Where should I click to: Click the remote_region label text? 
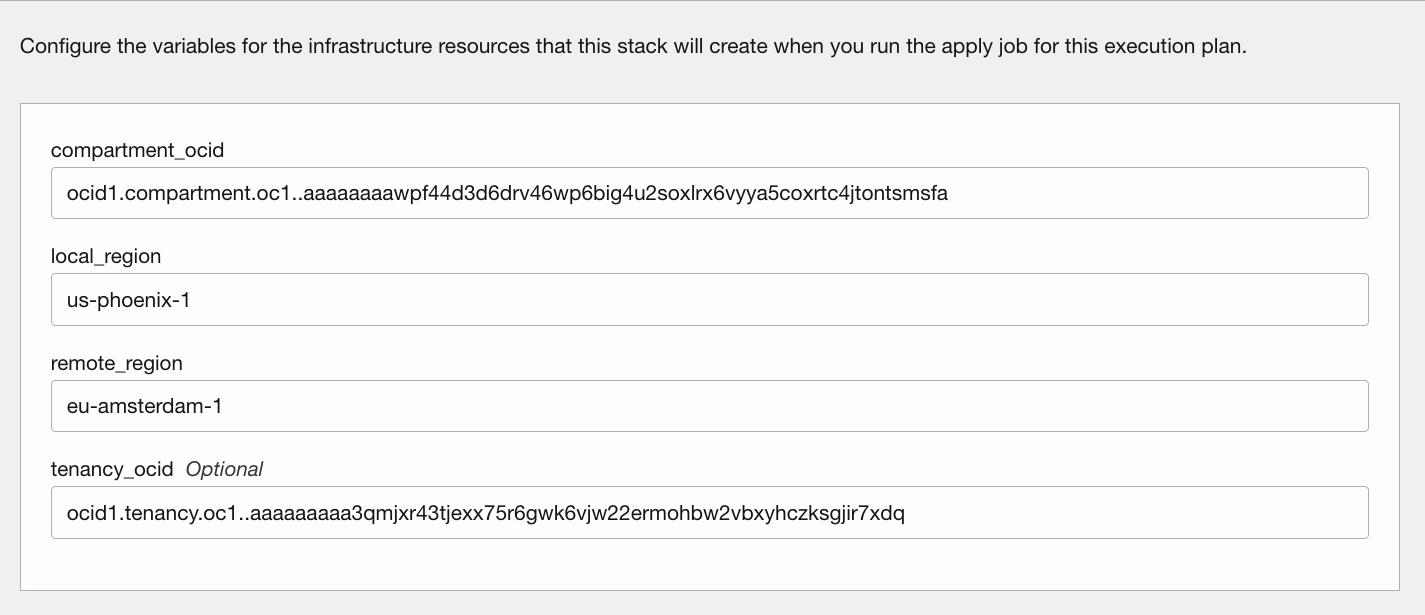click(x=116, y=363)
